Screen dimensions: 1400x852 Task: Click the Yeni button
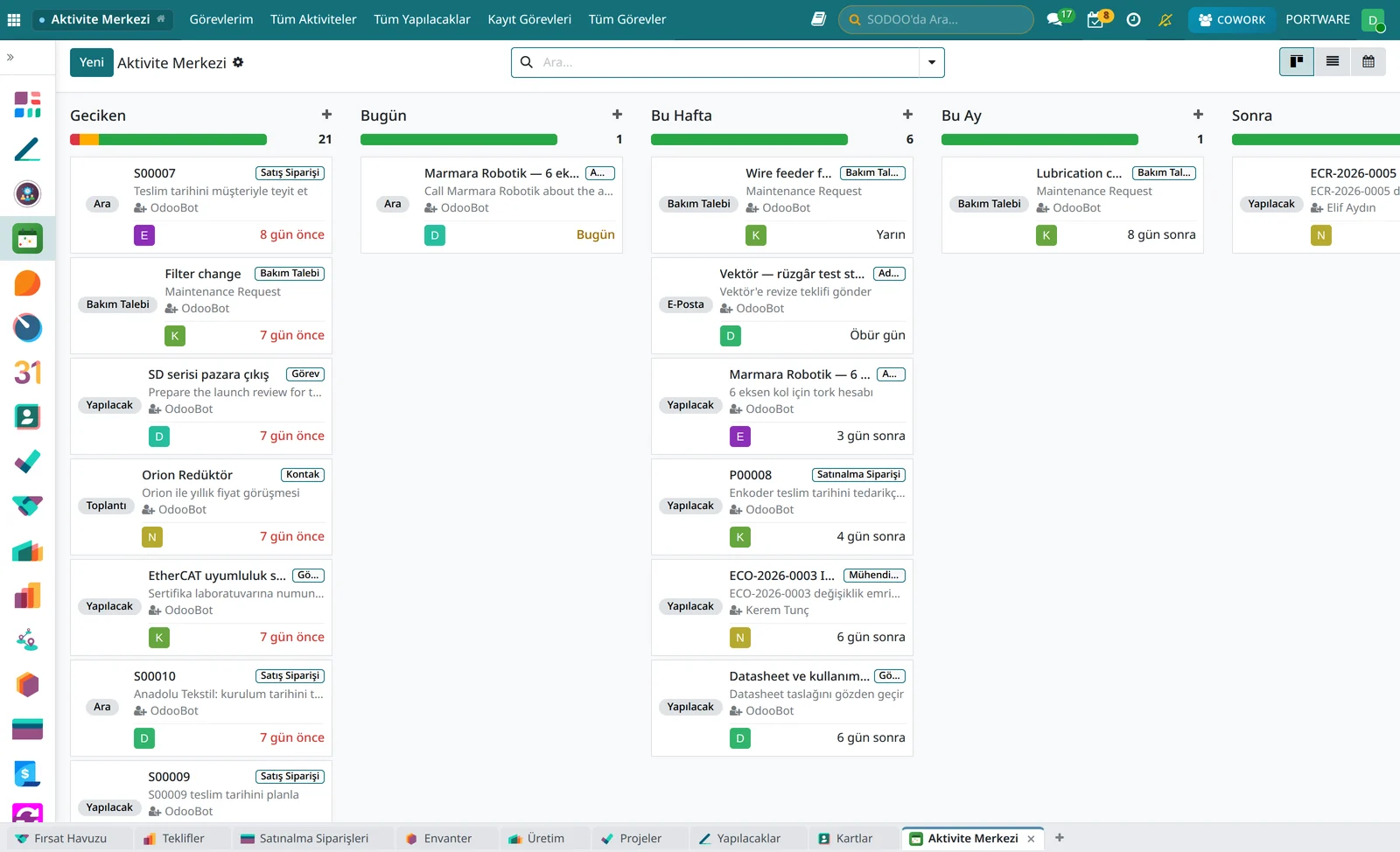[92, 62]
